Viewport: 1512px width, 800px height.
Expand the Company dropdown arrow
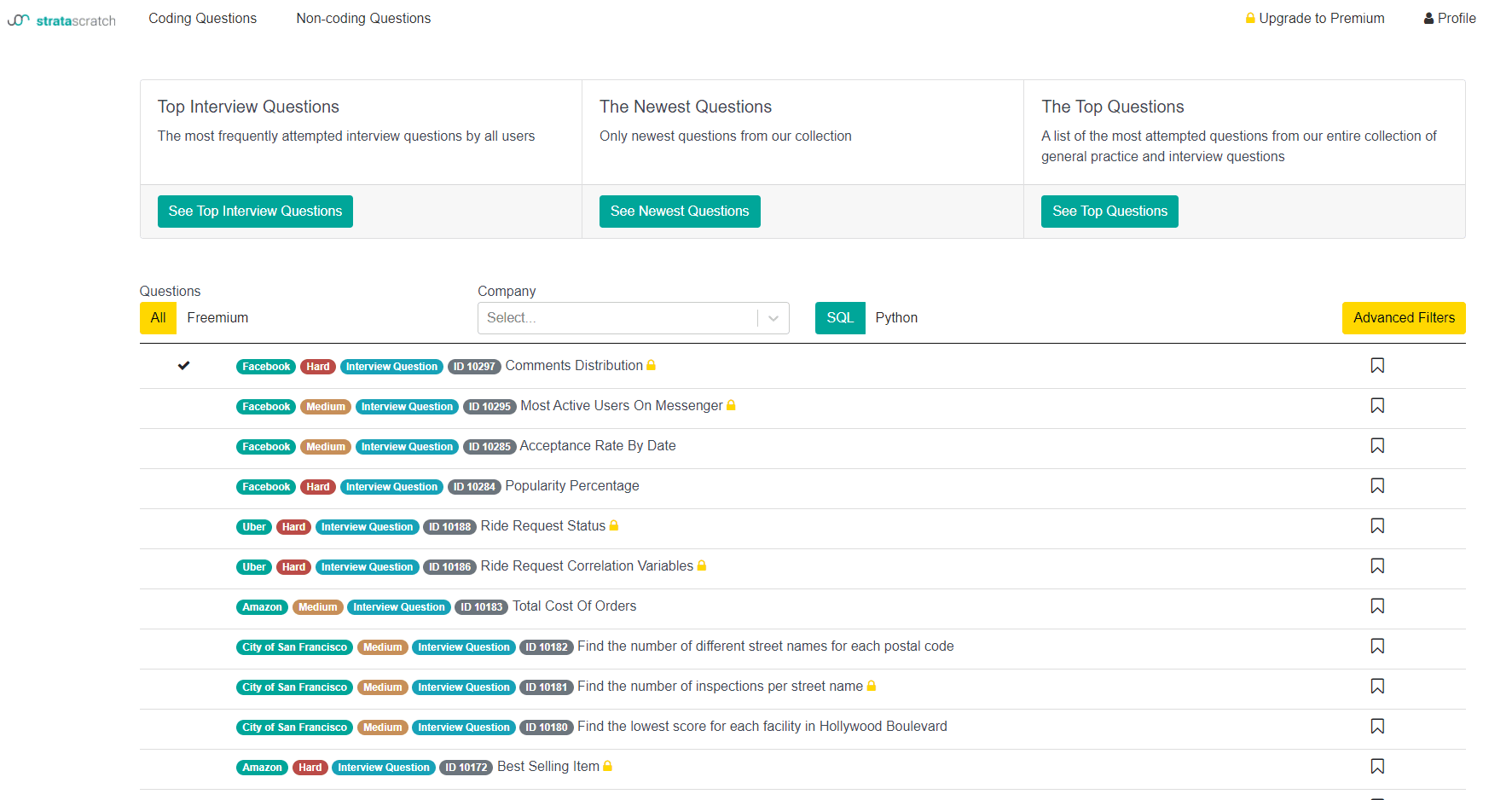[773, 317]
